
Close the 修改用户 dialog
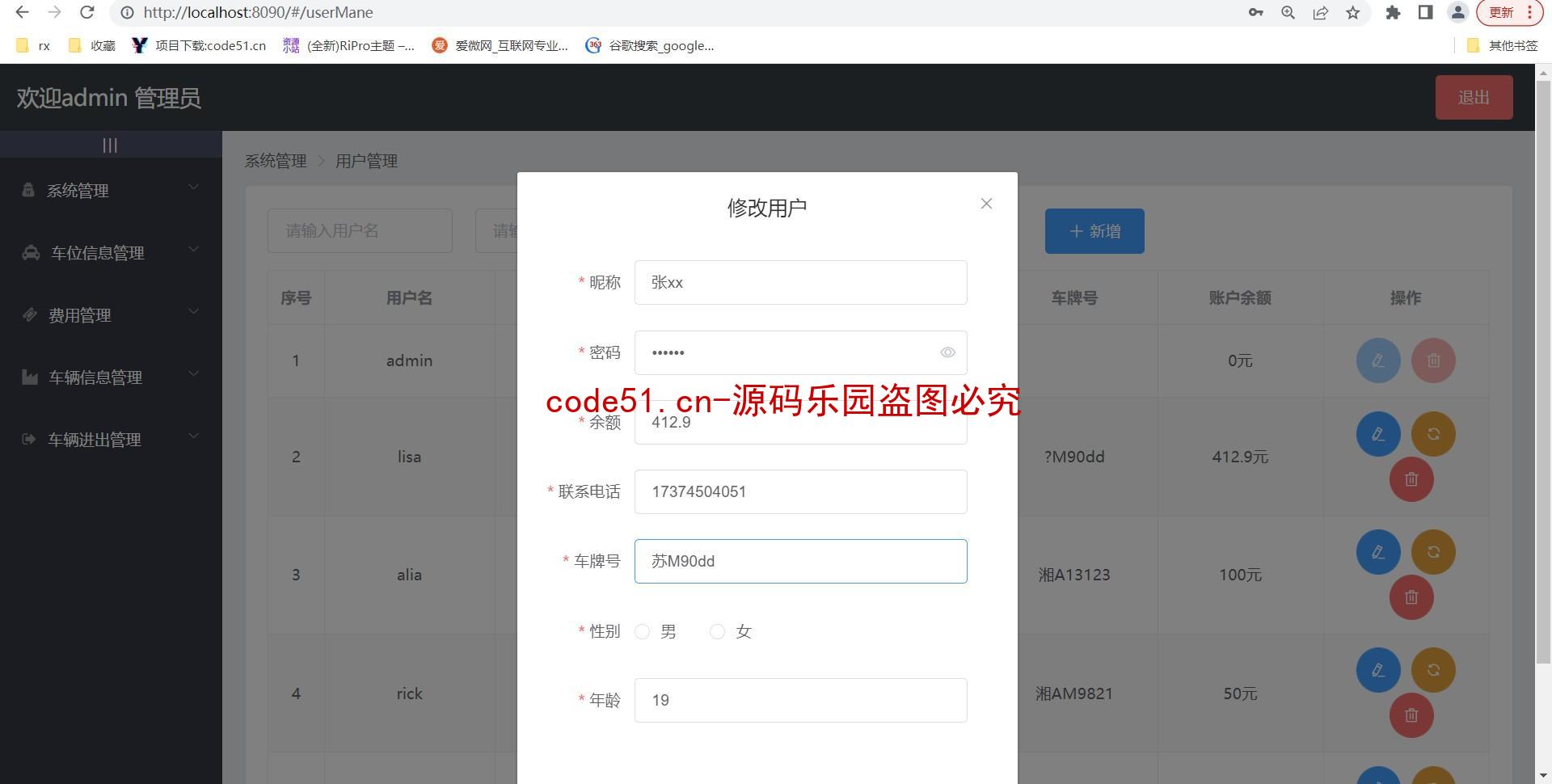[x=986, y=204]
